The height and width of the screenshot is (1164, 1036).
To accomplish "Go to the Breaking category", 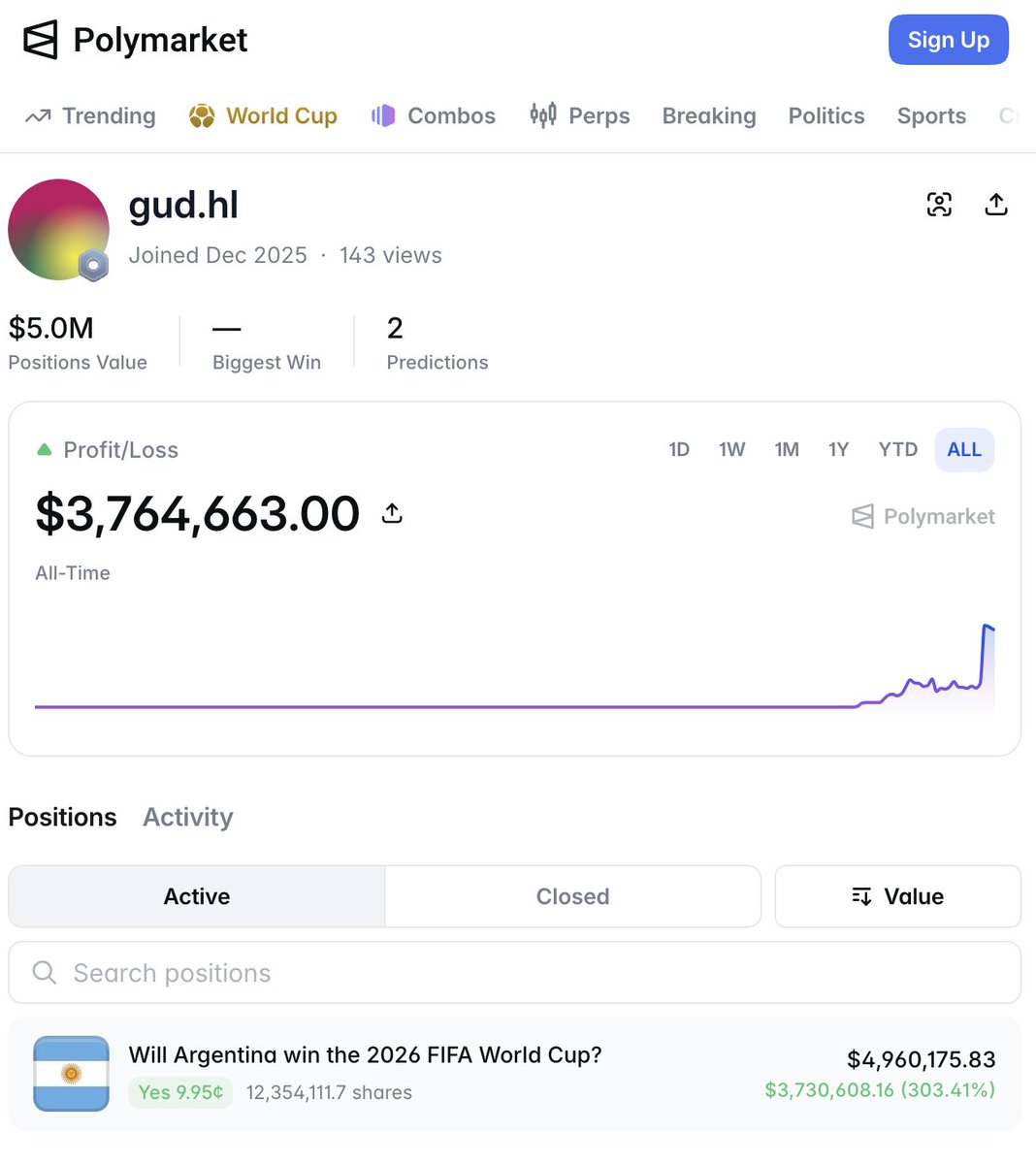I will 709,116.
